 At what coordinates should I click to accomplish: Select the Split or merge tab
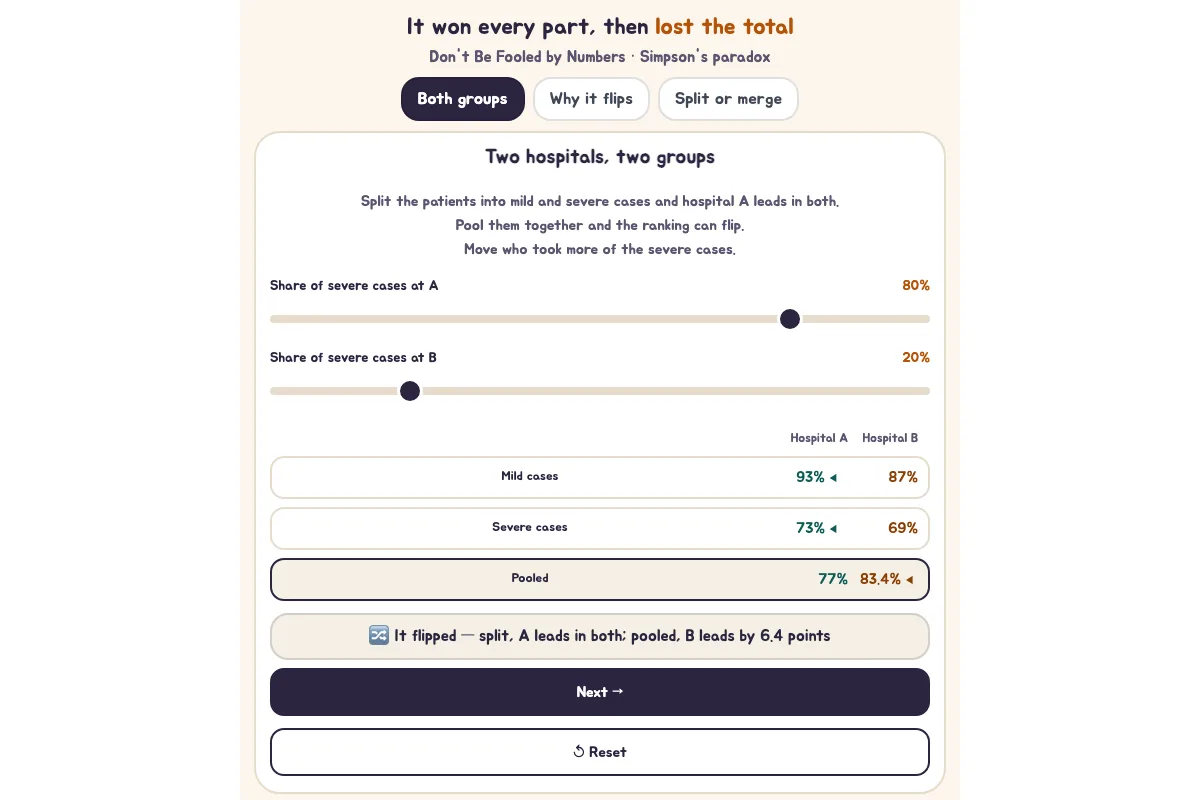728,99
